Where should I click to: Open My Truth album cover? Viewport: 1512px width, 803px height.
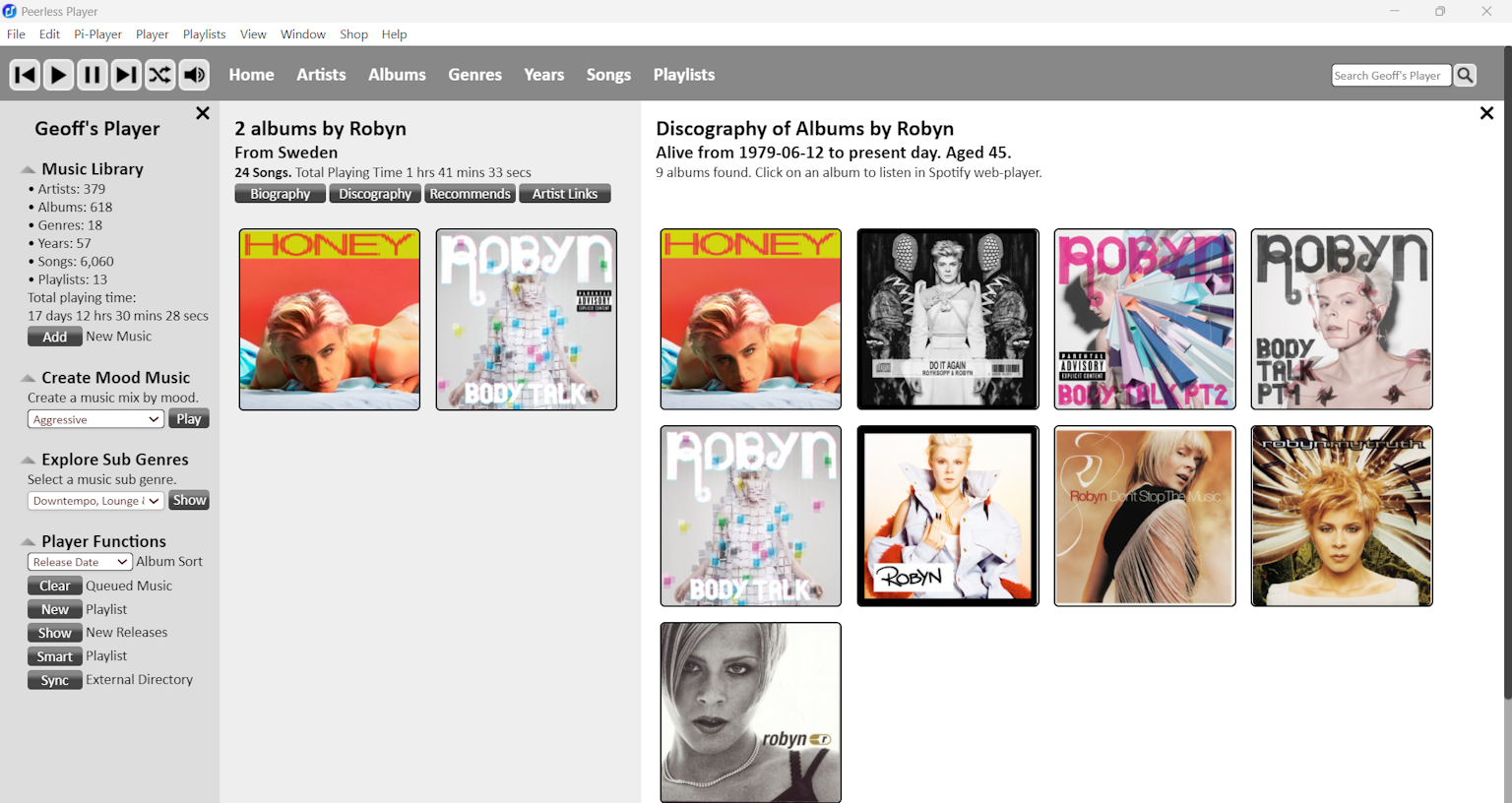pos(1342,517)
